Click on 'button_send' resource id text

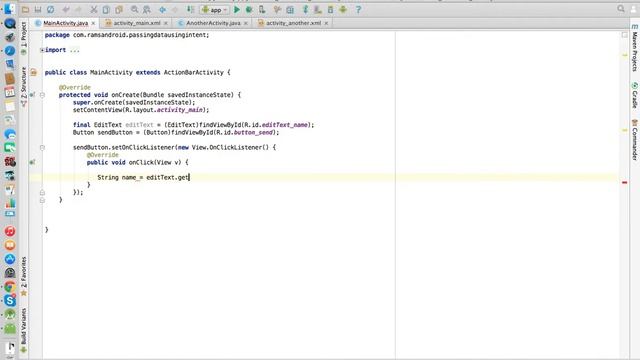click(x=253, y=133)
